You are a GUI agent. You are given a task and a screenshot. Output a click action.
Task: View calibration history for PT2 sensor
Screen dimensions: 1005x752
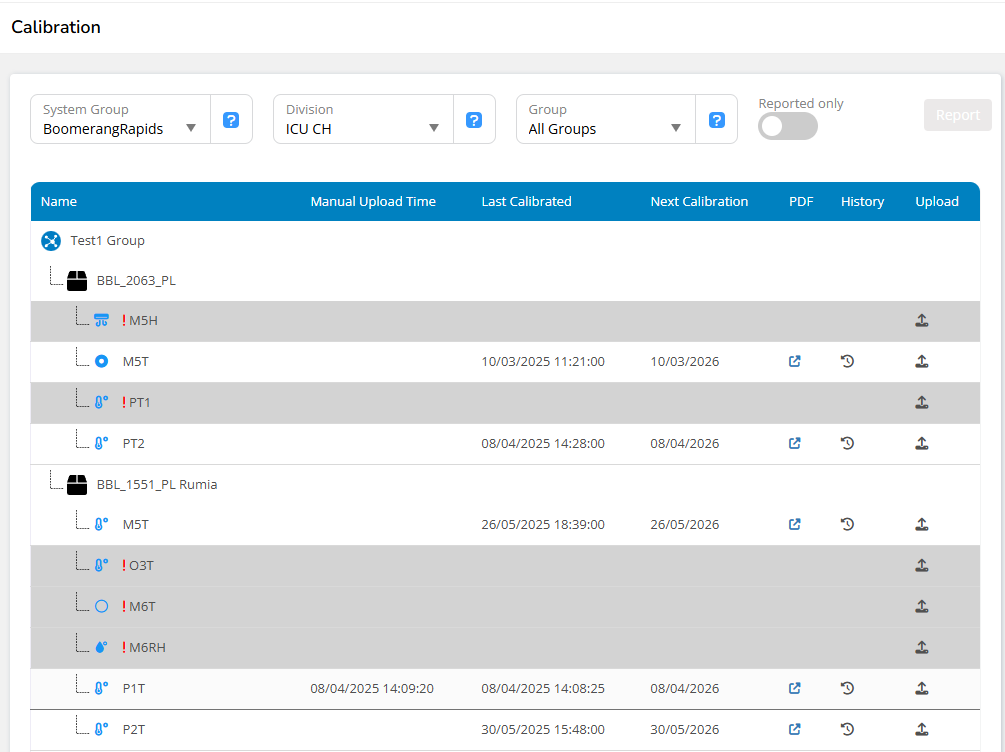coord(847,443)
